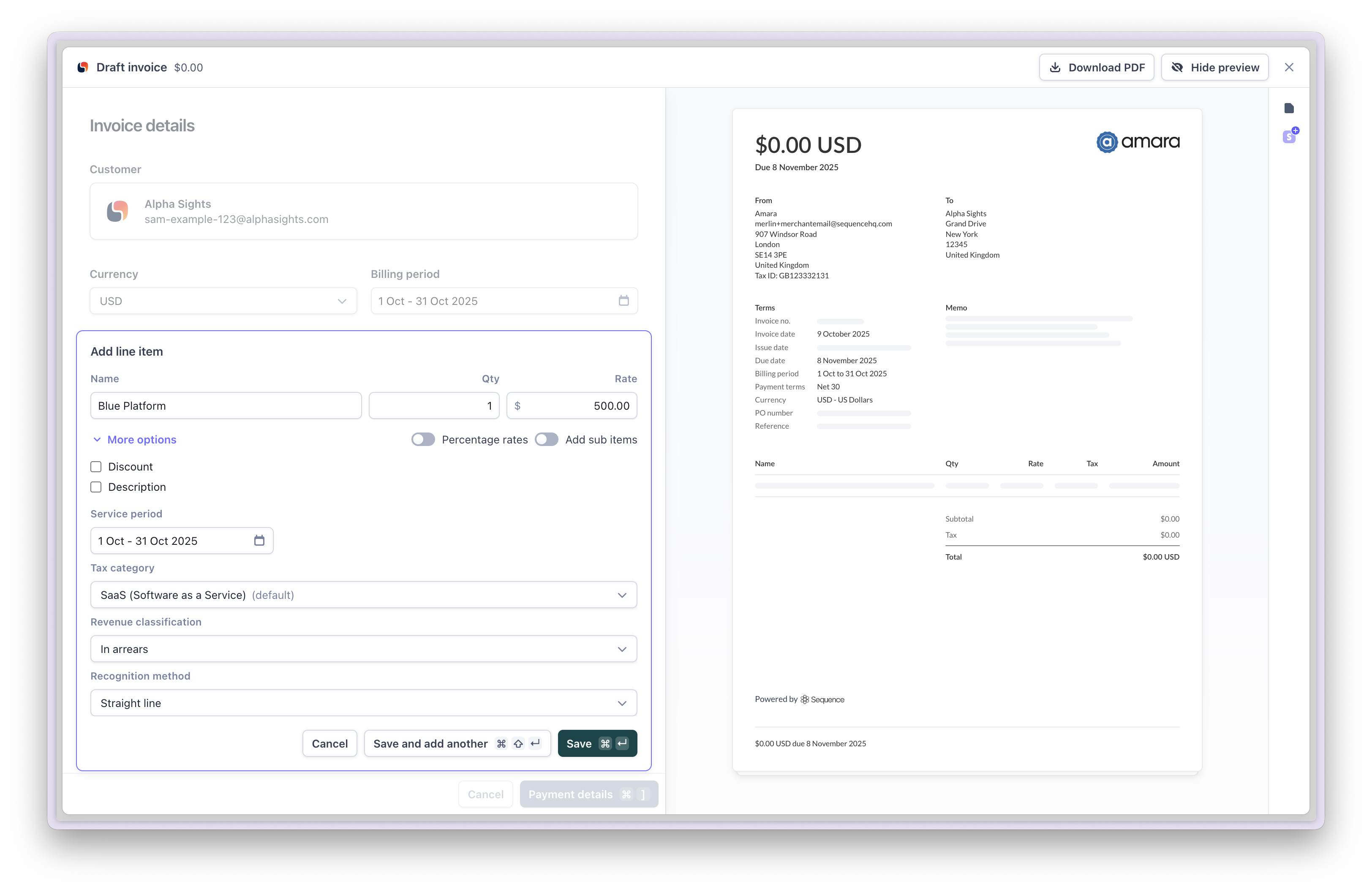
Task: Open Recognition method Straight line dropdown
Action: point(363,703)
